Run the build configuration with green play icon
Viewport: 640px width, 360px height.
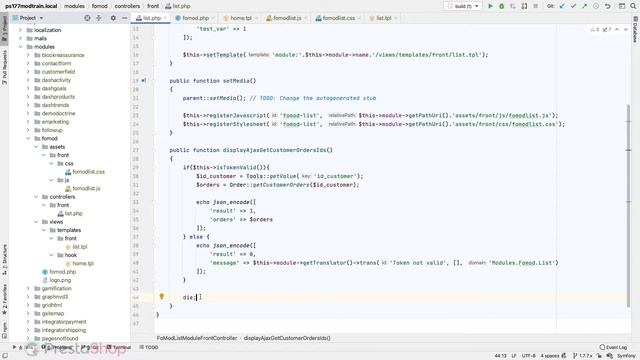[x=490, y=6]
